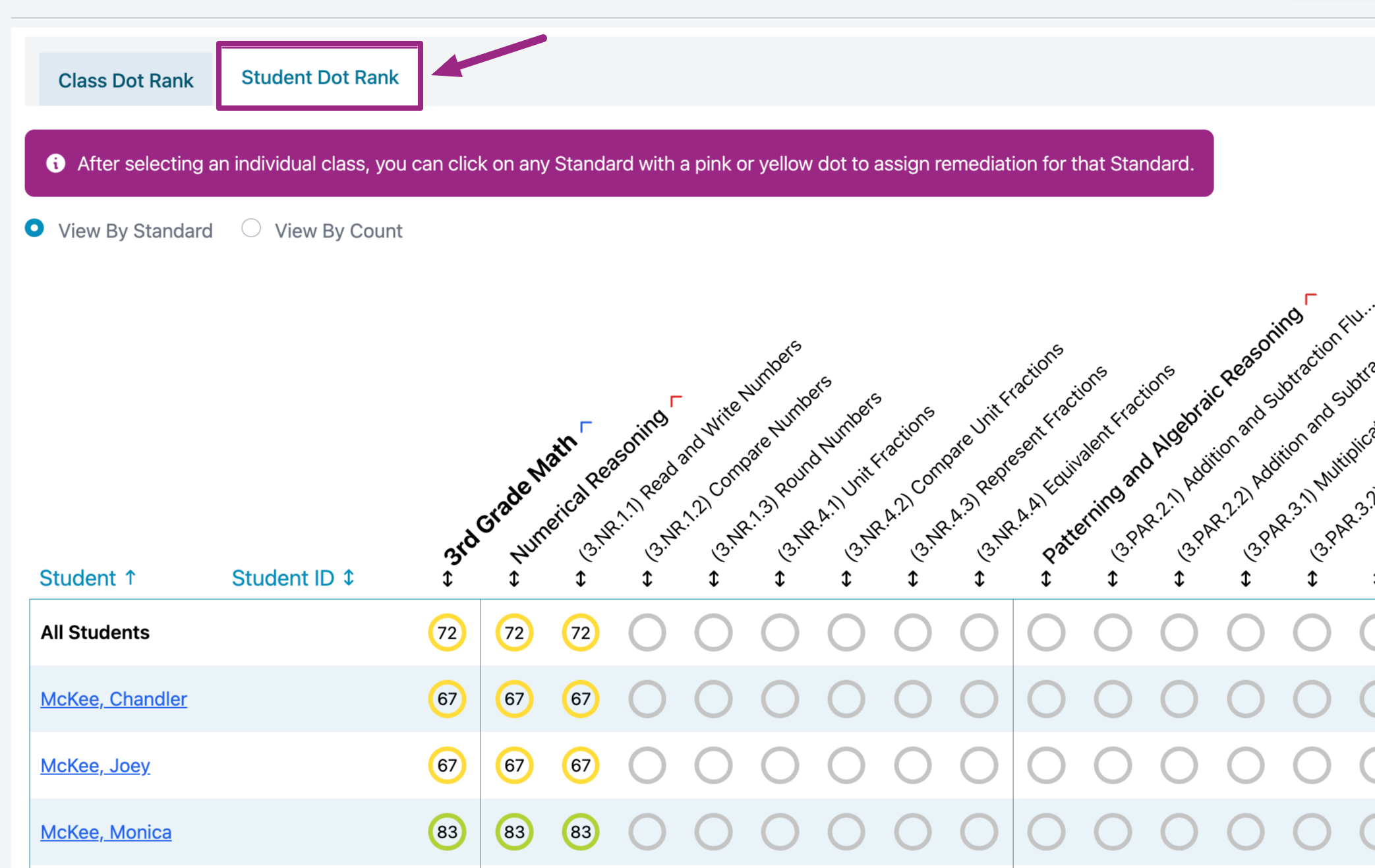Select View By Standard radio button
Image resolution: width=1375 pixels, height=868 pixels.
tap(34, 229)
